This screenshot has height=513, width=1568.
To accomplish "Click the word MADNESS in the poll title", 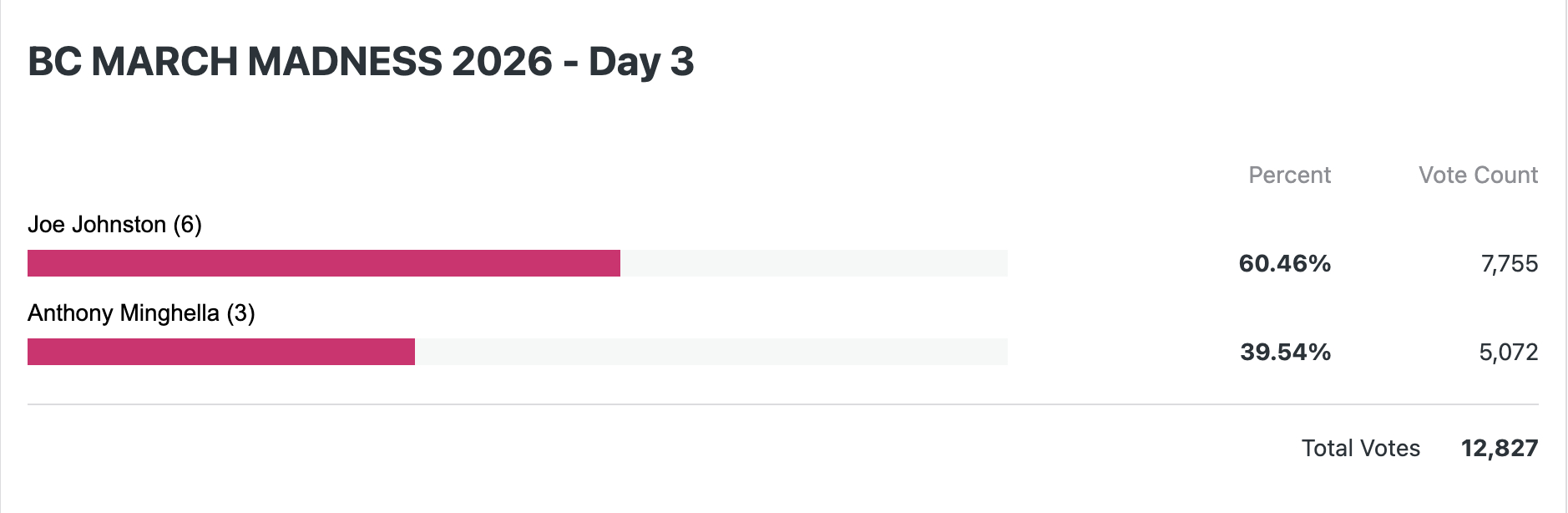I will click(345, 62).
